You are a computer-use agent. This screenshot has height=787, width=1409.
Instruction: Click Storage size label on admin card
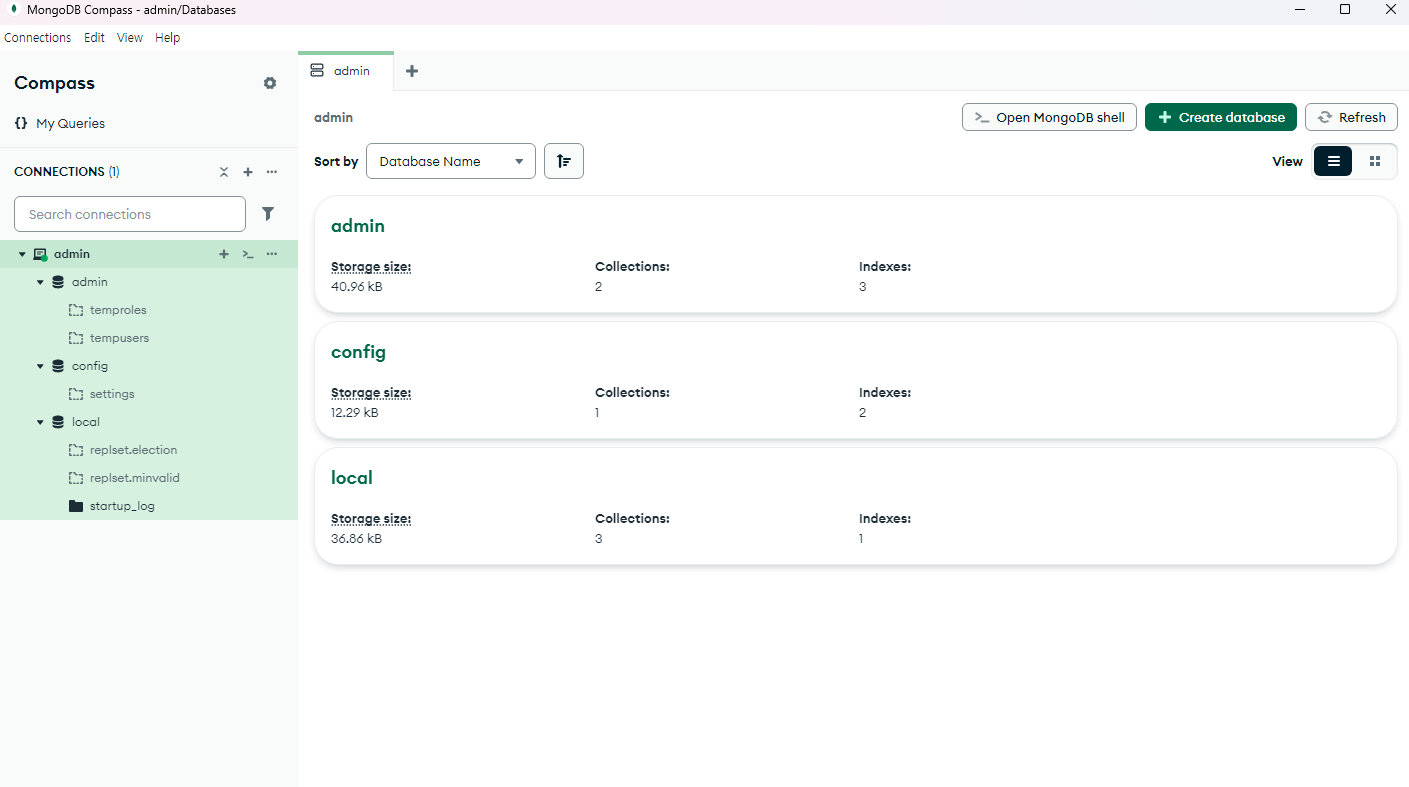371,267
